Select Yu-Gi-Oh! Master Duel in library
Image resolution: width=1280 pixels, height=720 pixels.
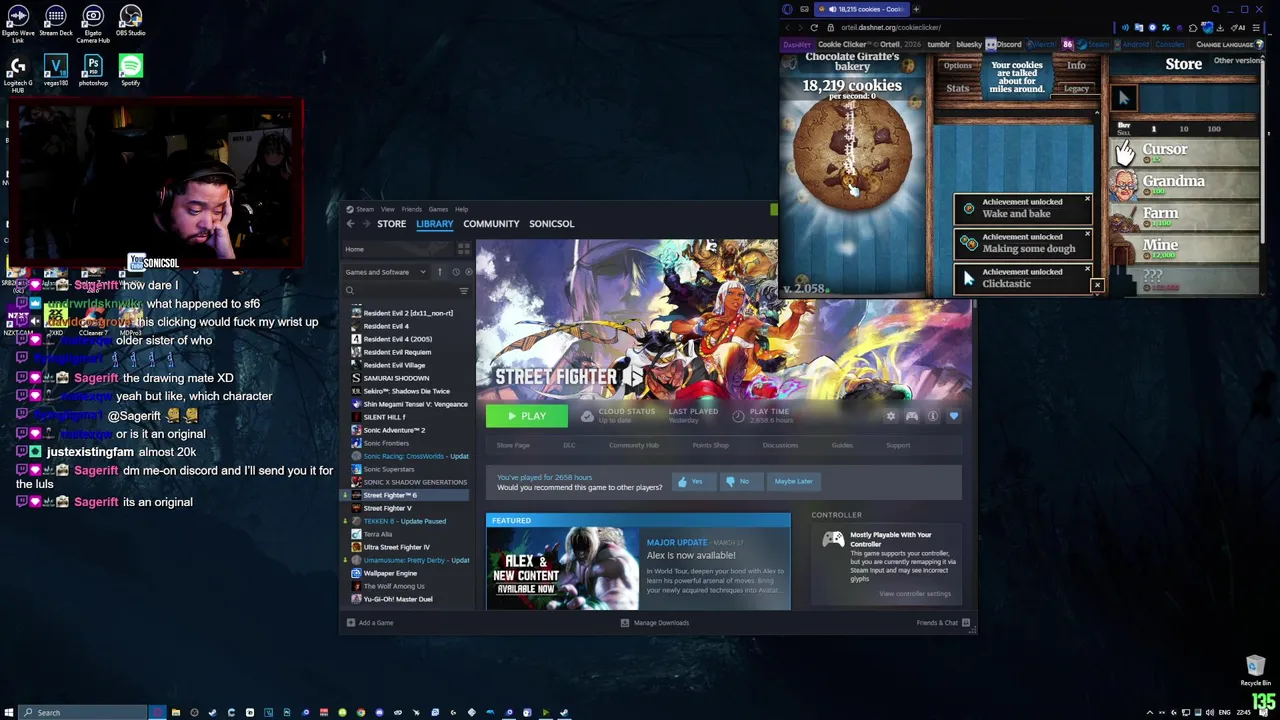click(x=398, y=599)
